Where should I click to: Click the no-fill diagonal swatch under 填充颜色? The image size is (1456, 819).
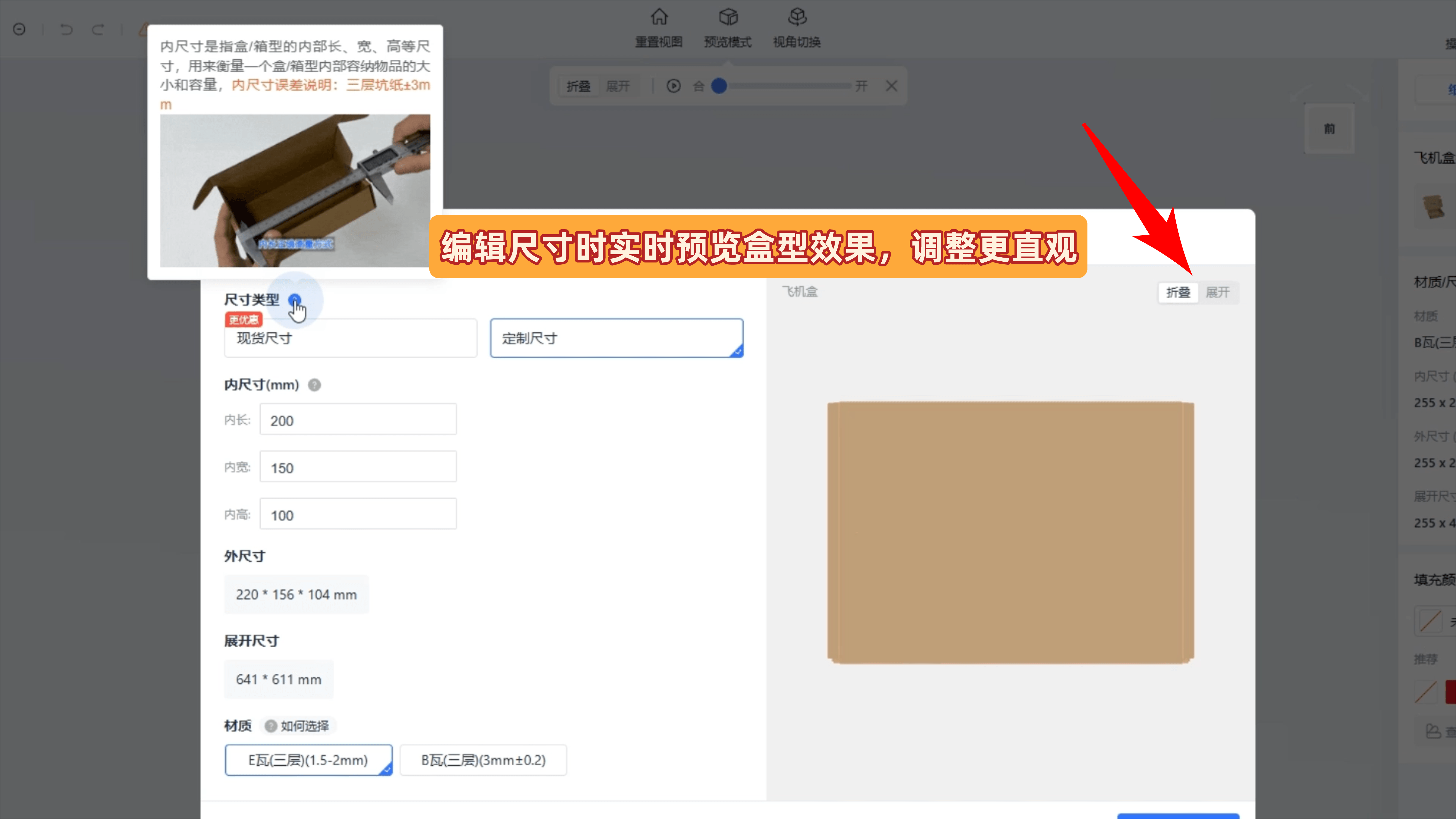click(1430, 621)
